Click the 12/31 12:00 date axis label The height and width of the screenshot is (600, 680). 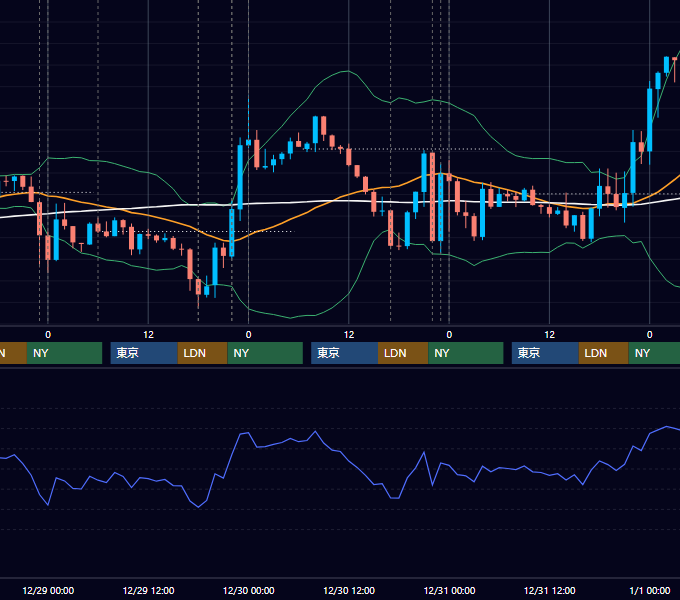[x=549, y=590]
